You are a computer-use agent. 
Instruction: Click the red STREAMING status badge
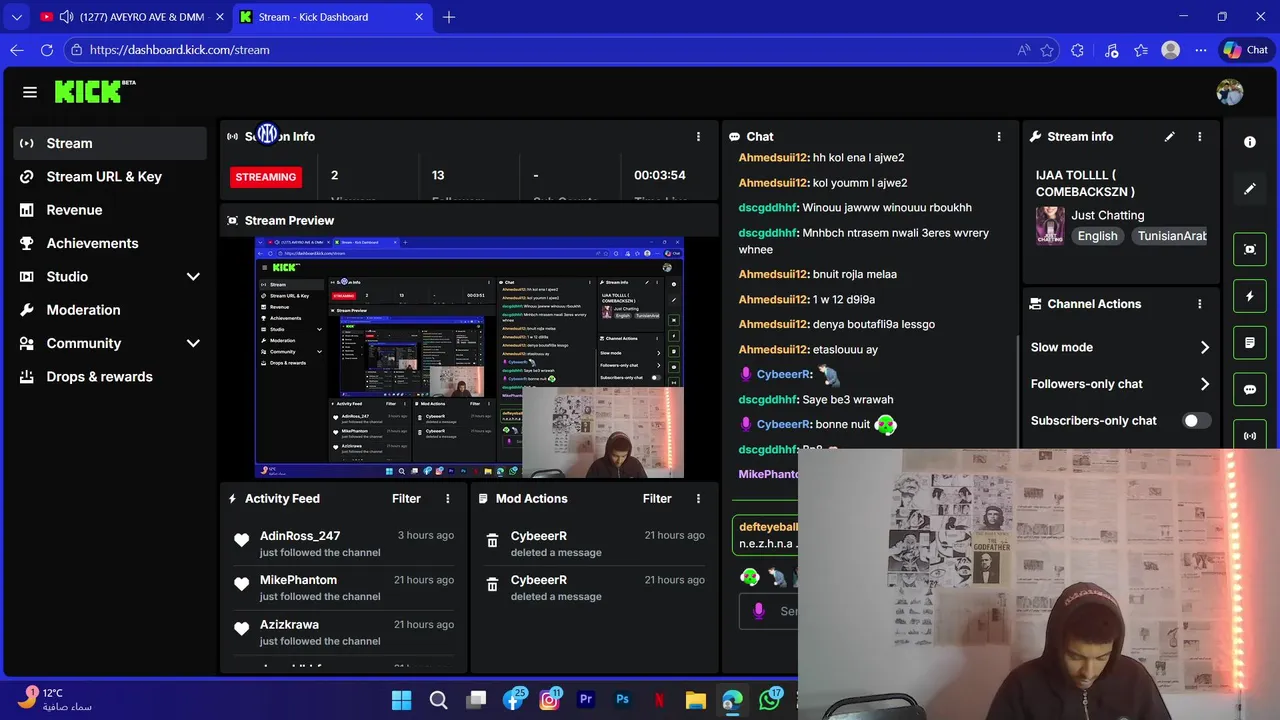(266, 177)
